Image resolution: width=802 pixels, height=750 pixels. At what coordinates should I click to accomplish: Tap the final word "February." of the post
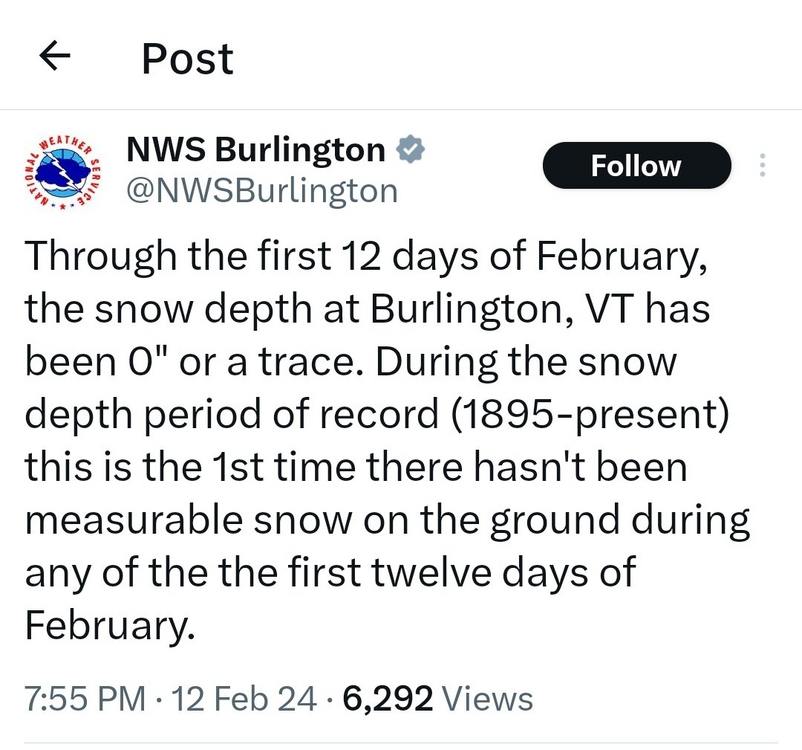point(106,626)
